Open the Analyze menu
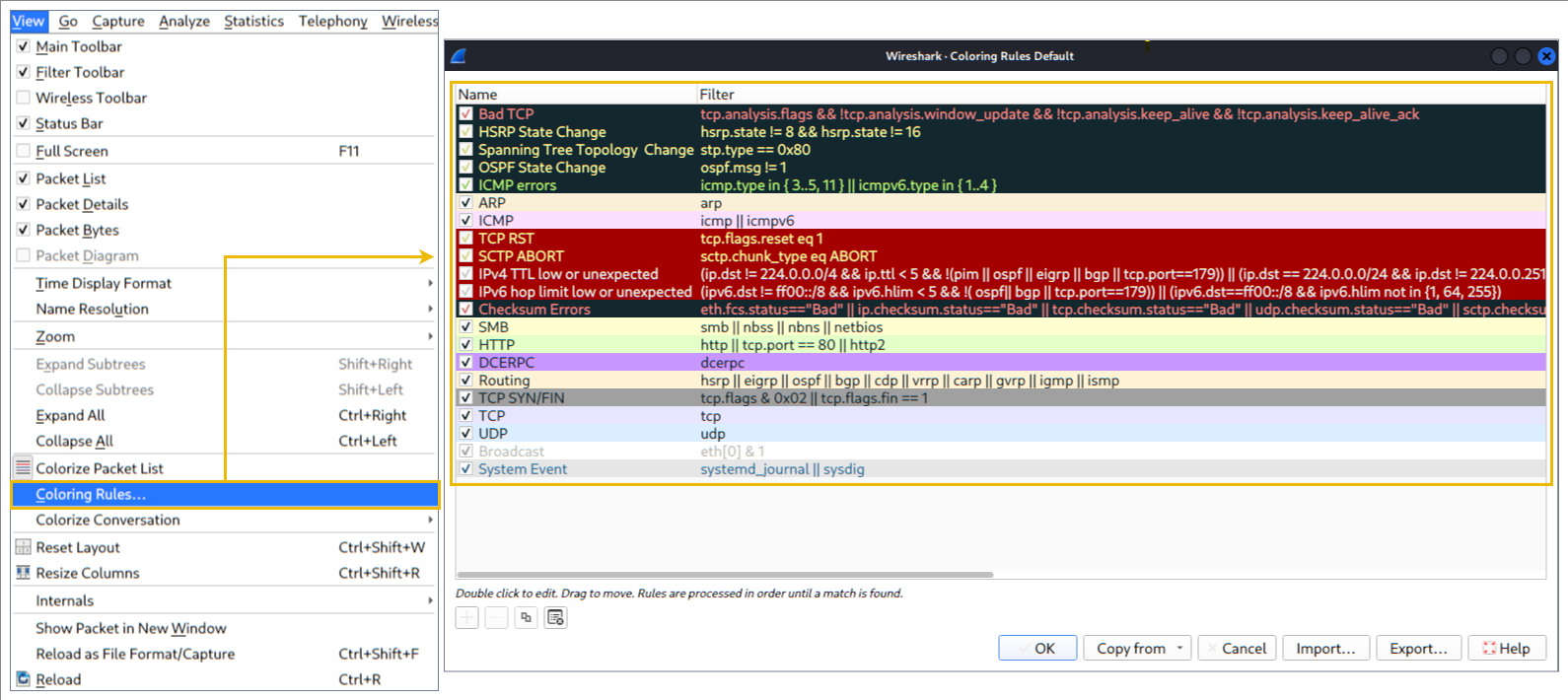Screen dimensions: 1568x700 click(x=184, y=21)
